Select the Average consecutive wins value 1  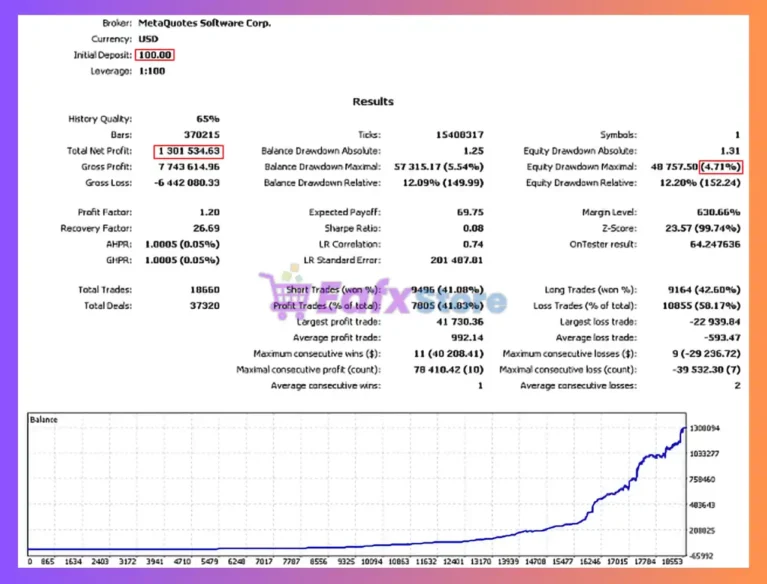coord(480,385)
